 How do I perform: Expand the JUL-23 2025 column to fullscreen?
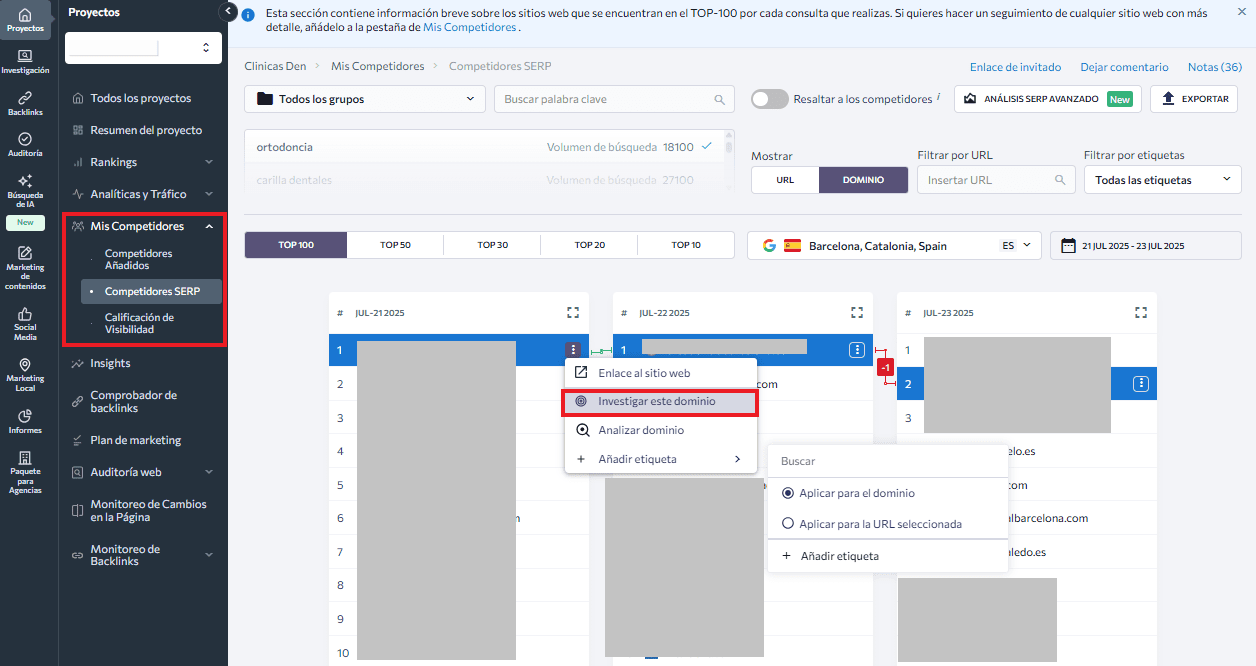1141,313
